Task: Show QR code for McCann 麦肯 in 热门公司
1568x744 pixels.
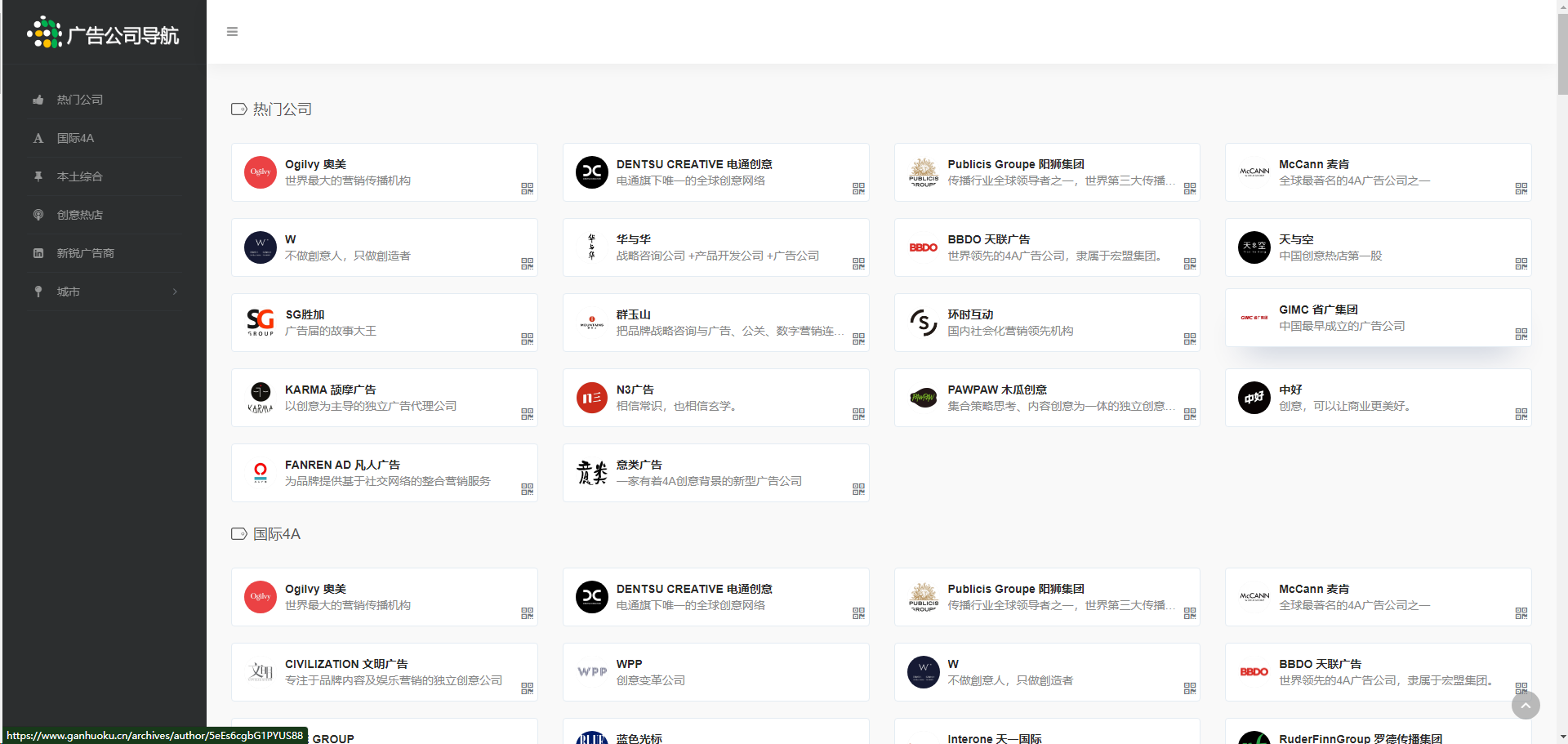Action: pos(1521,189)
